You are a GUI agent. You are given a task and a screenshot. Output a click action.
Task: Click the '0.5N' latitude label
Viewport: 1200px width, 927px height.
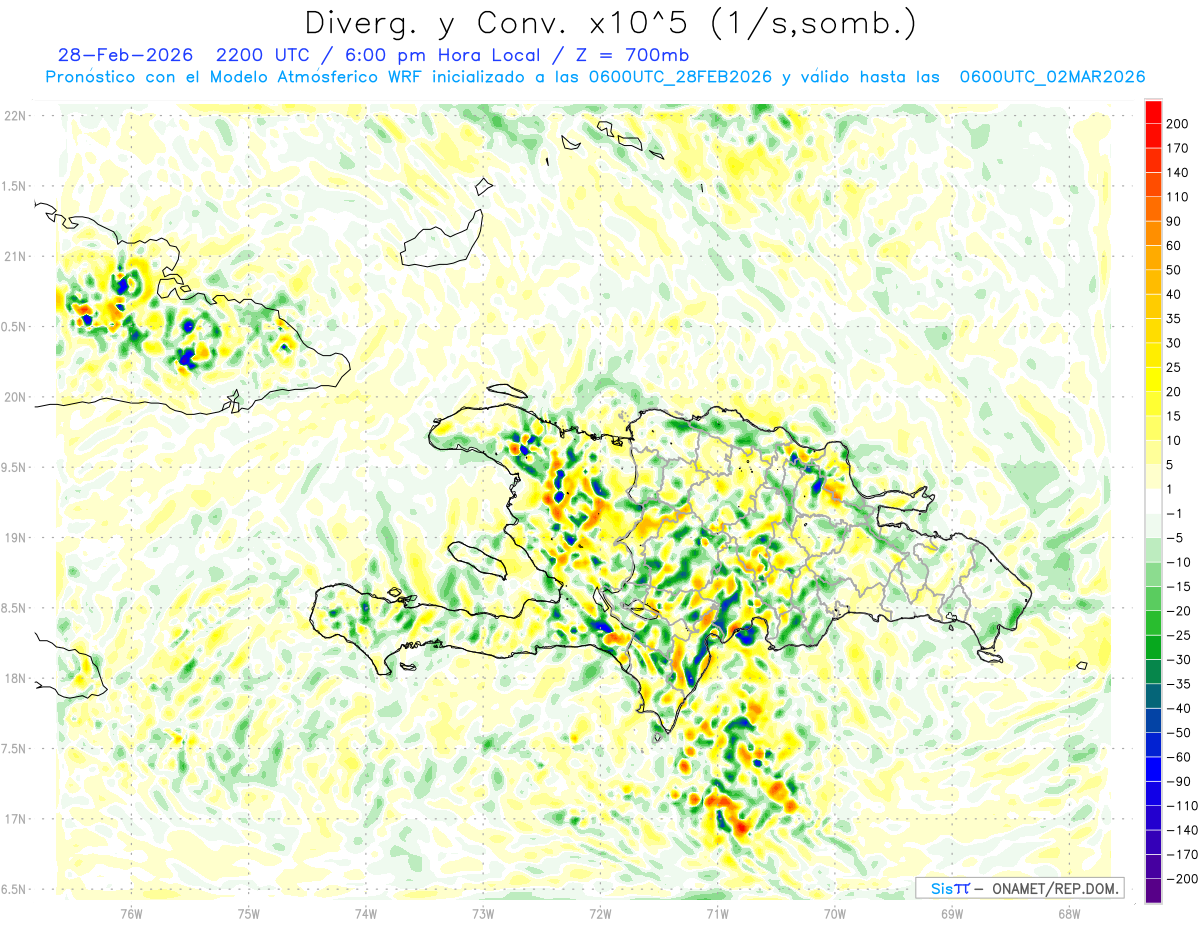[15, 327]
